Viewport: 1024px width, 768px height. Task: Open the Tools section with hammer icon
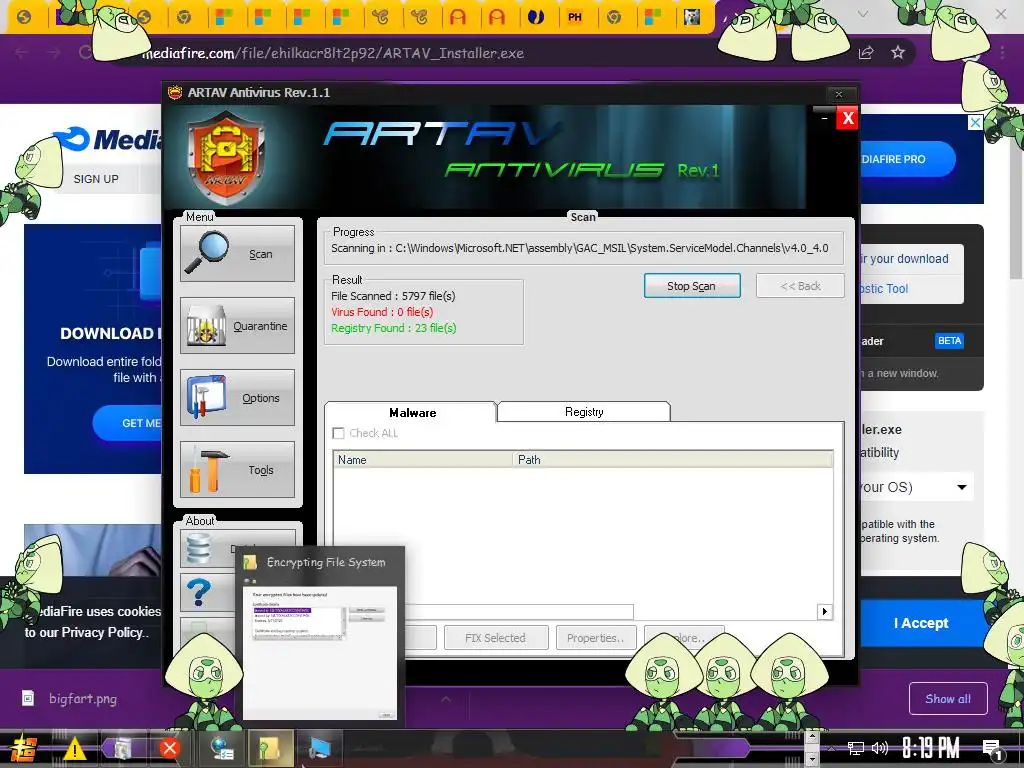tap(237, 469)
